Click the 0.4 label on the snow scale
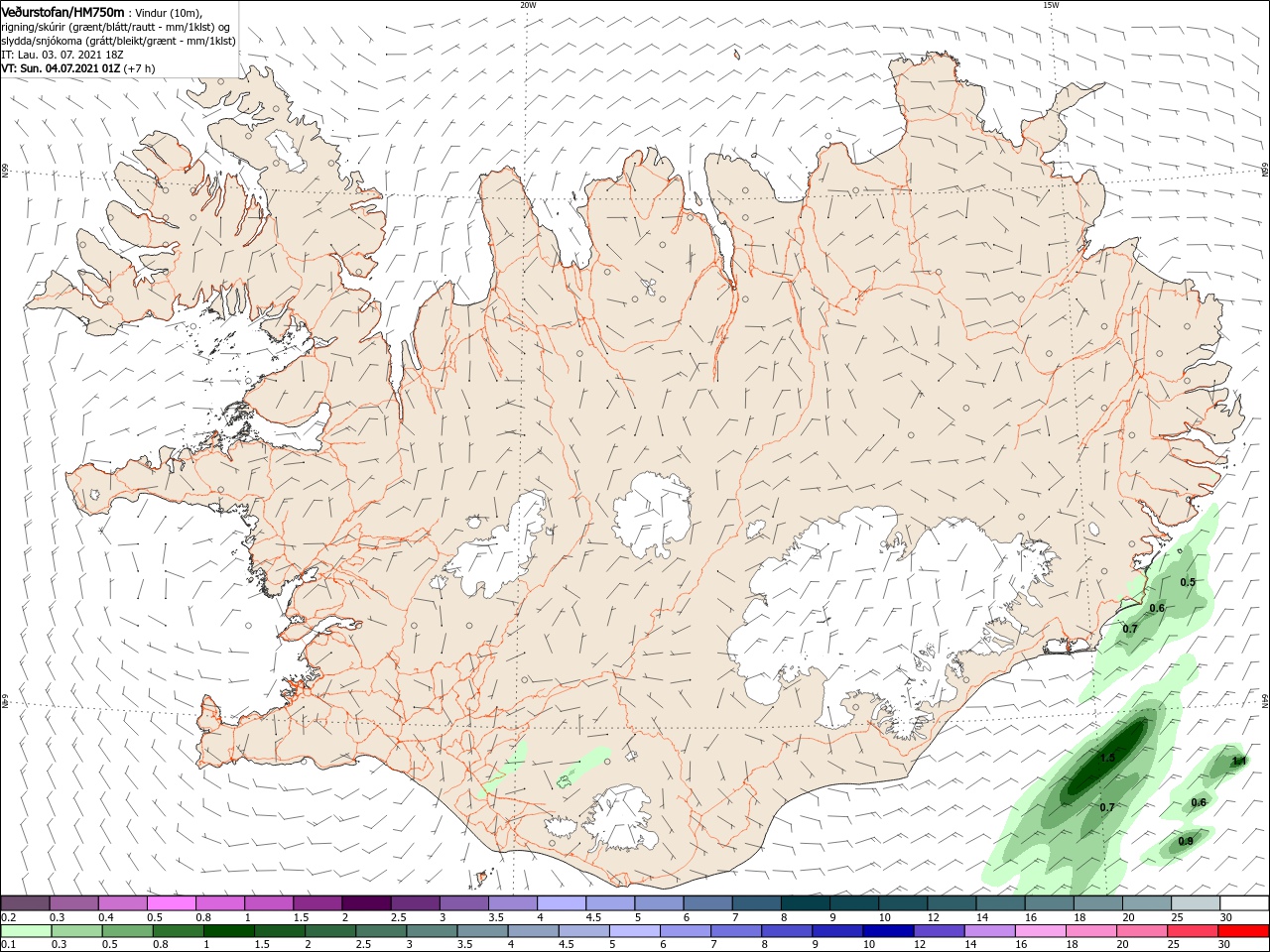 point(105,917)
